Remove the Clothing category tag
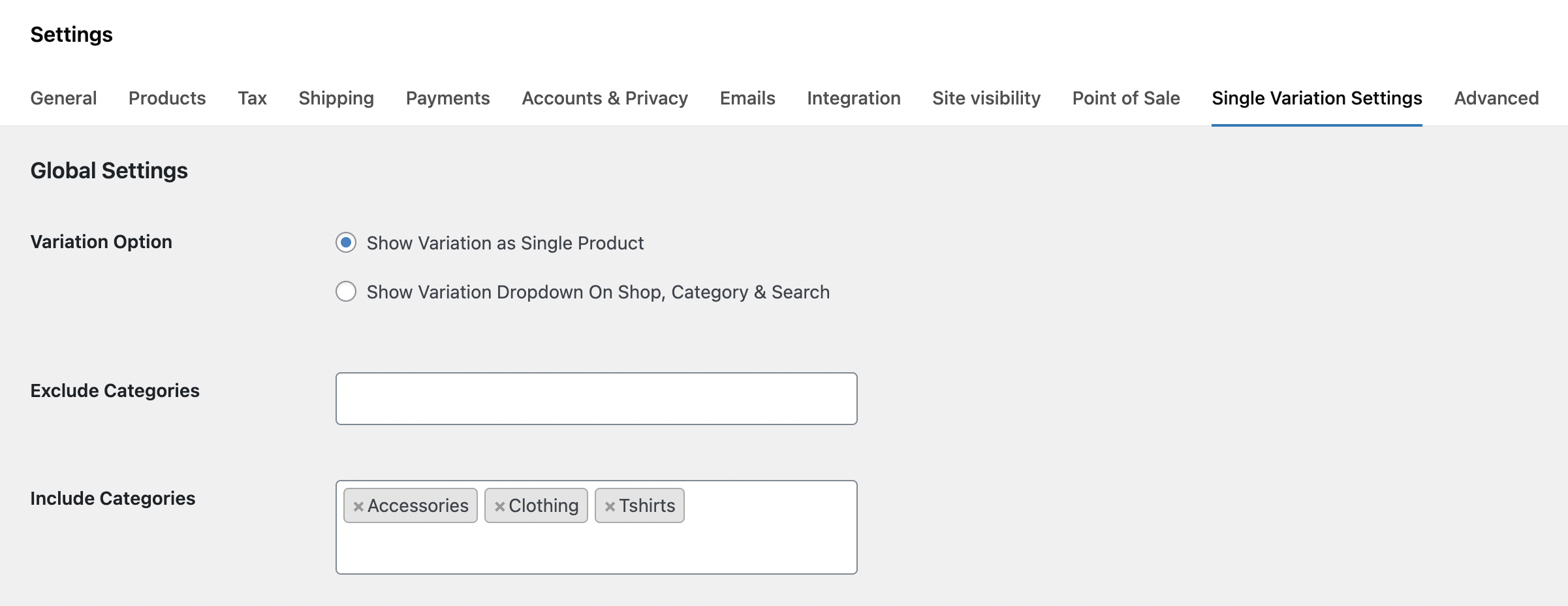The image size is (1568, 606). [x=499, y=506]
